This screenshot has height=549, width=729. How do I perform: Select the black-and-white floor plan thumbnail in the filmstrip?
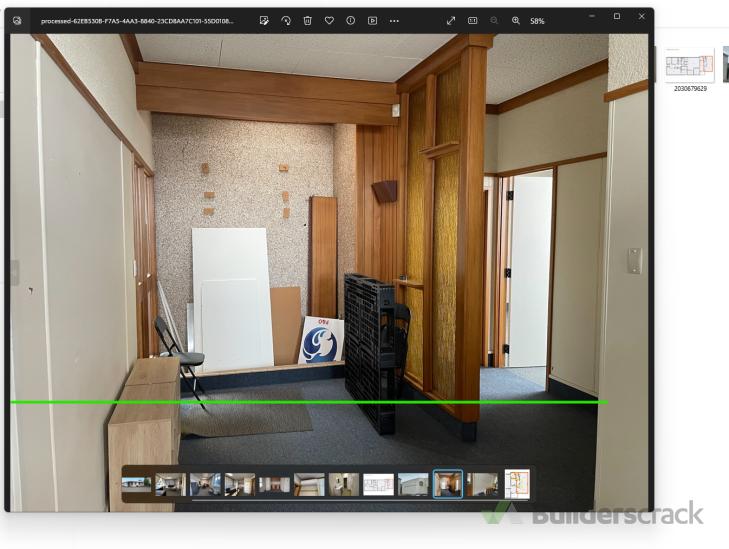tap(378, 485)
